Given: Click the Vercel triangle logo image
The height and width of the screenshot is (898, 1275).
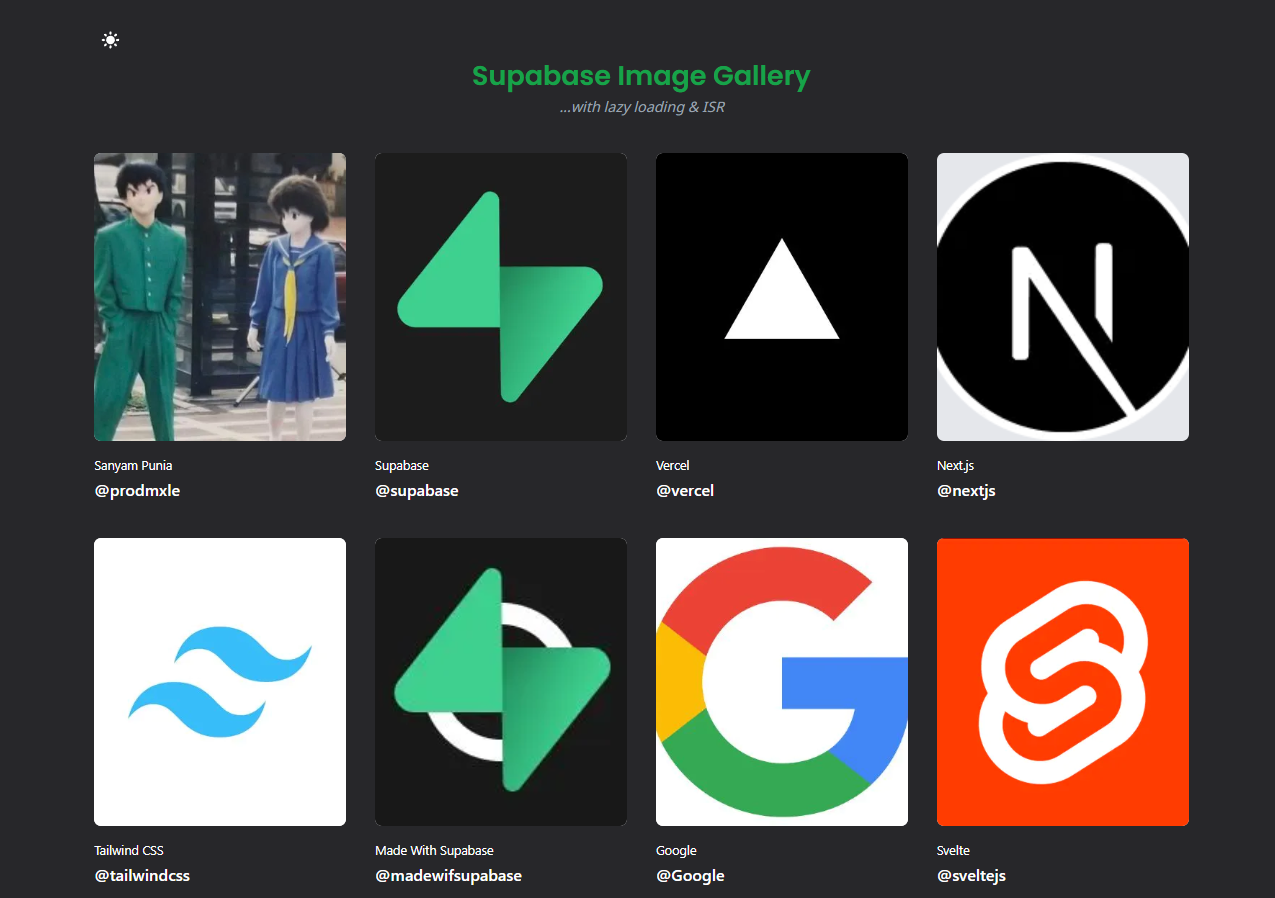Looking at the screenshot, I should click(781, 296).
